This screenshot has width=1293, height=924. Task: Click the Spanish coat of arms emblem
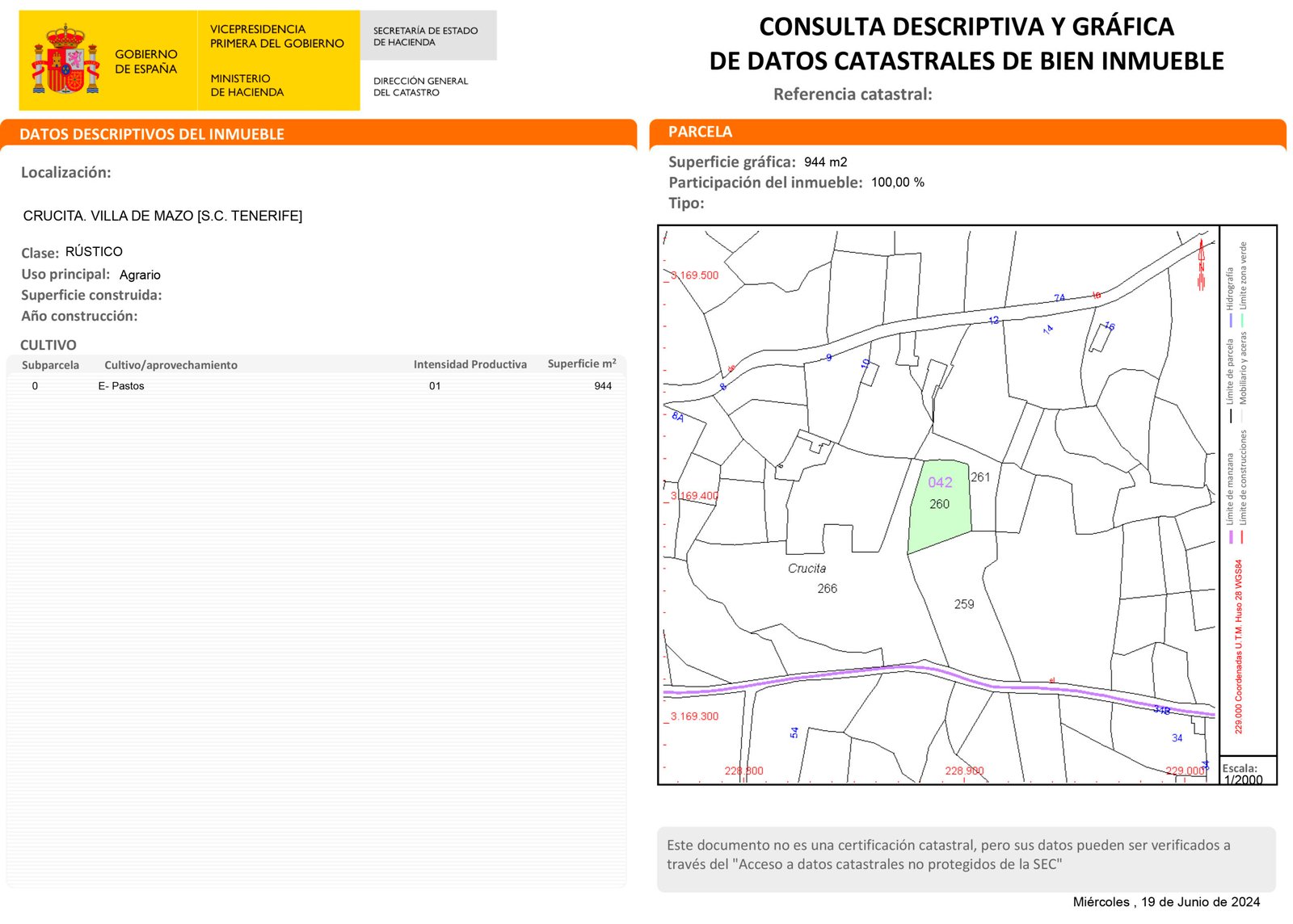click(x=65, y=59)
